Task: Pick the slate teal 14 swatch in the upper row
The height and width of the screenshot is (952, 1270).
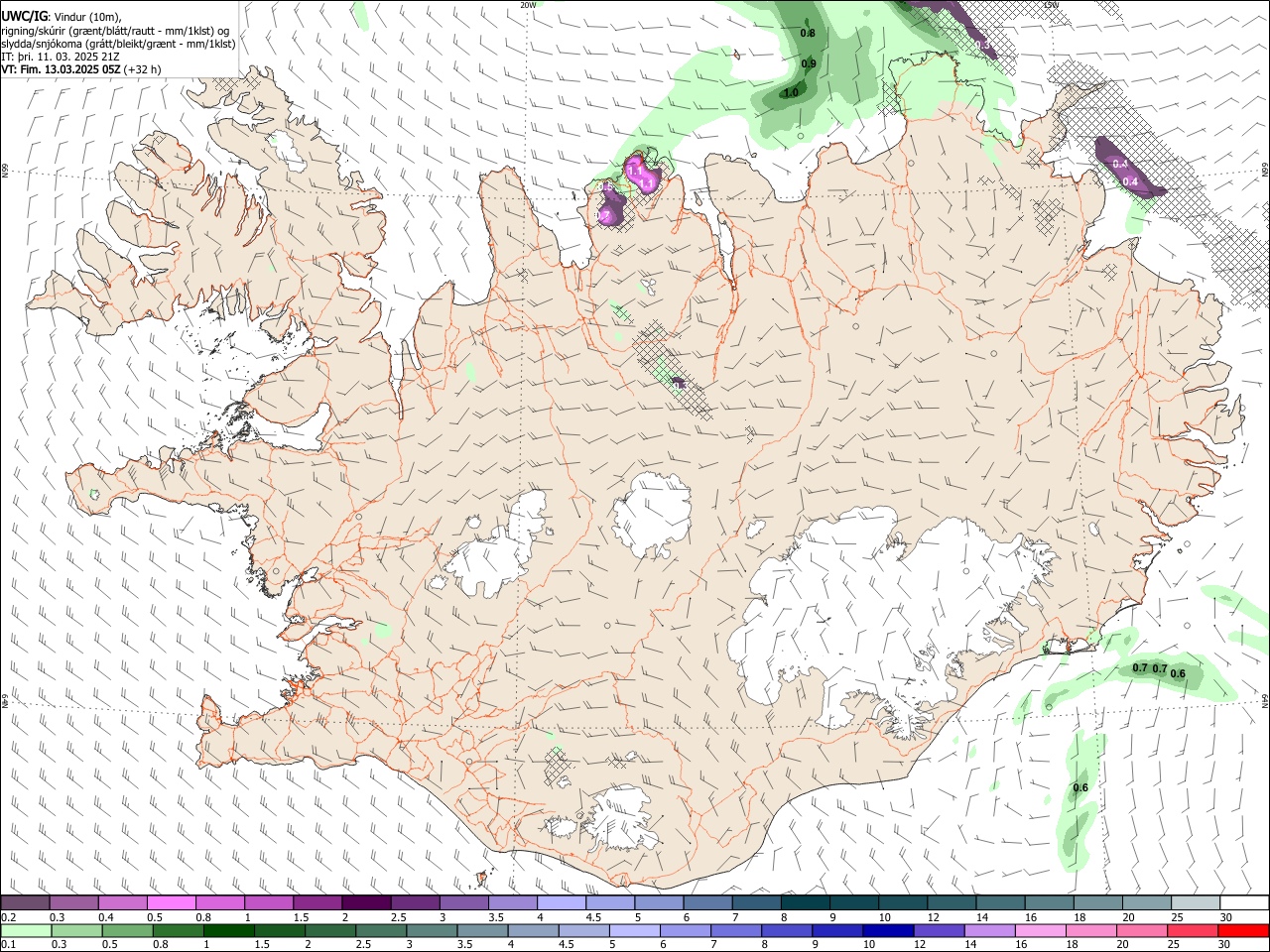Action: point(1001,903)
